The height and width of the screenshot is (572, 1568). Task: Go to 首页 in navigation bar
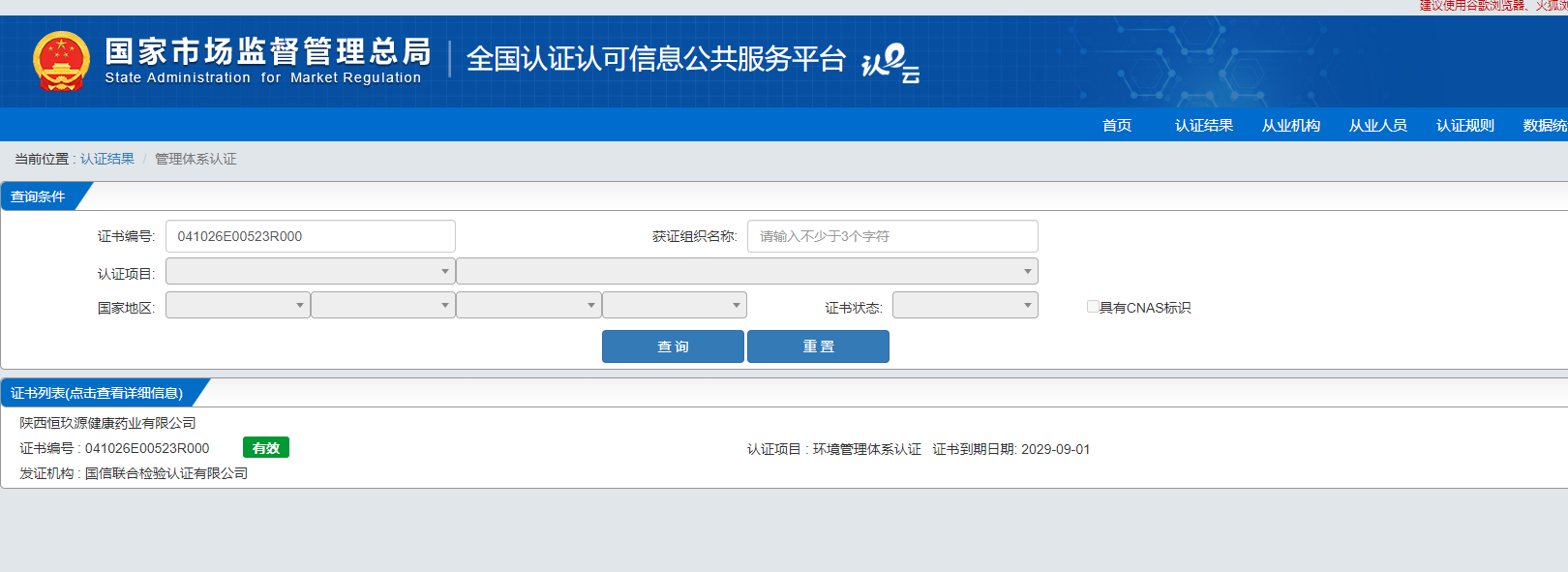(1117, 125)
